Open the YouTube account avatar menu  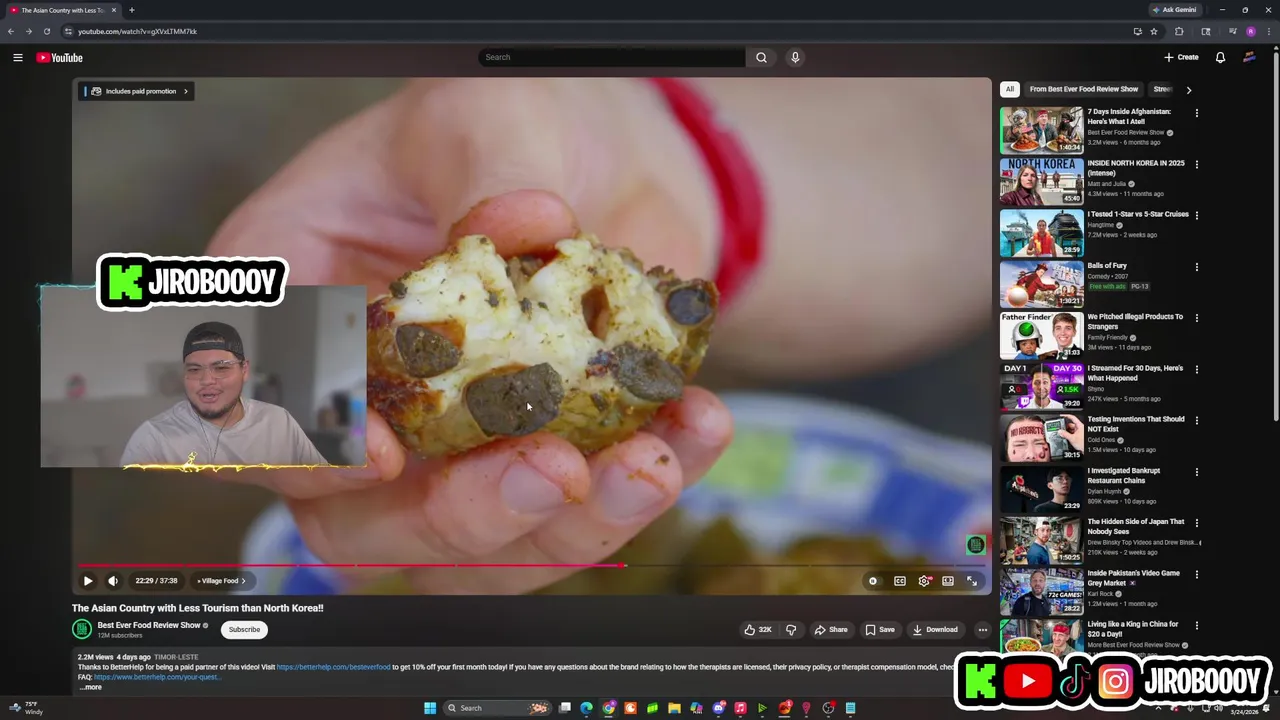(x=1249, y=57)
